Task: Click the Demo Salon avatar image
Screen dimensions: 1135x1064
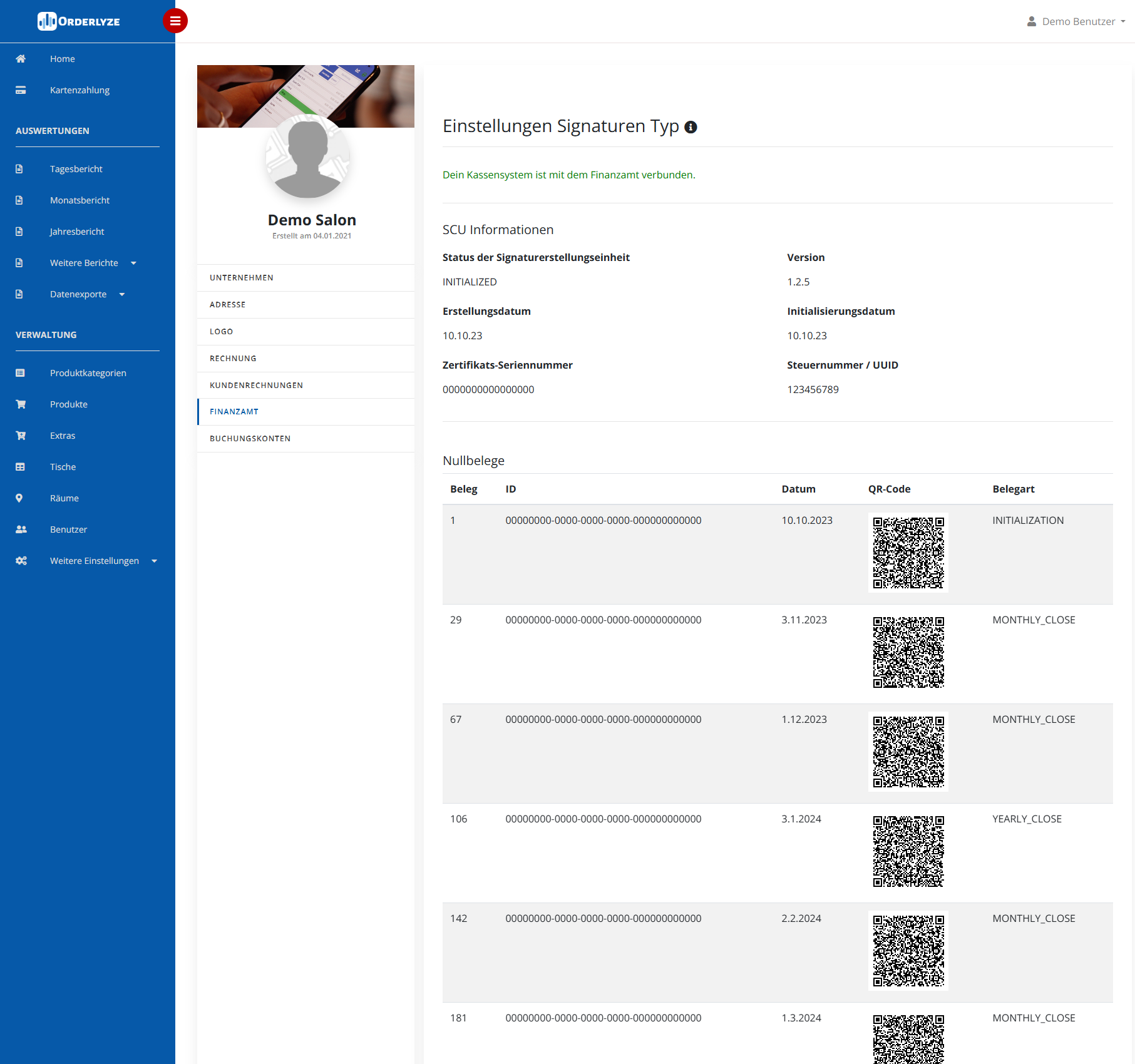Action: tap(307, 156)
